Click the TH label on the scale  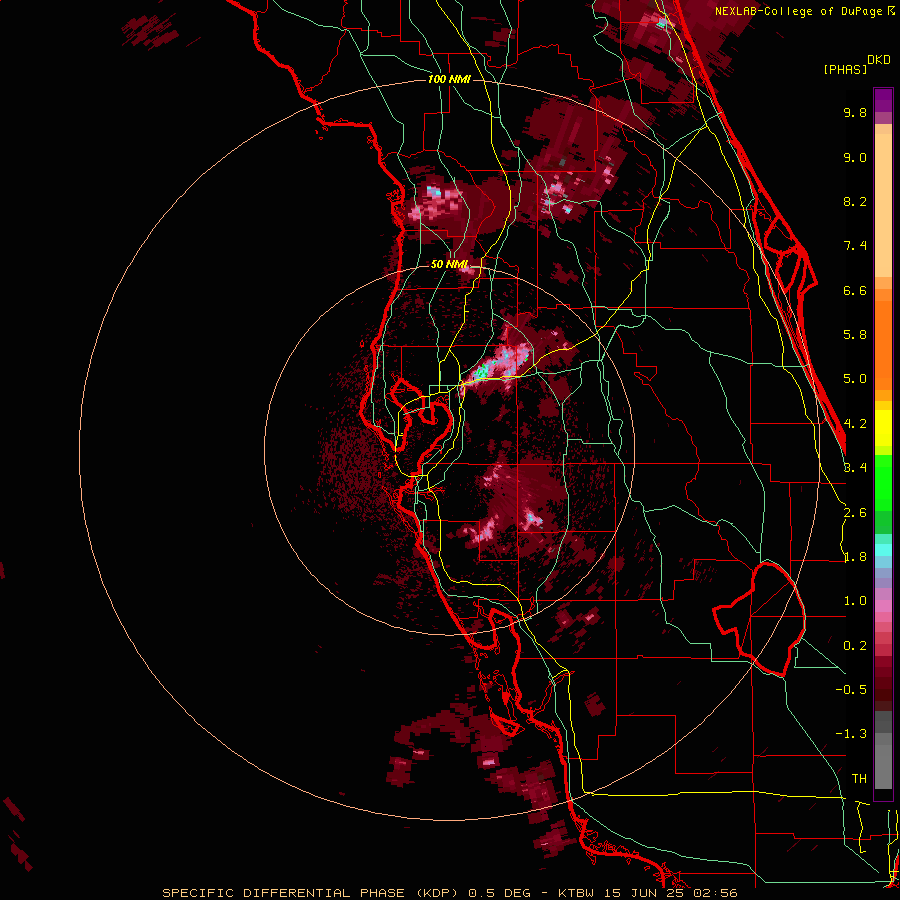[x=859, y=779]
